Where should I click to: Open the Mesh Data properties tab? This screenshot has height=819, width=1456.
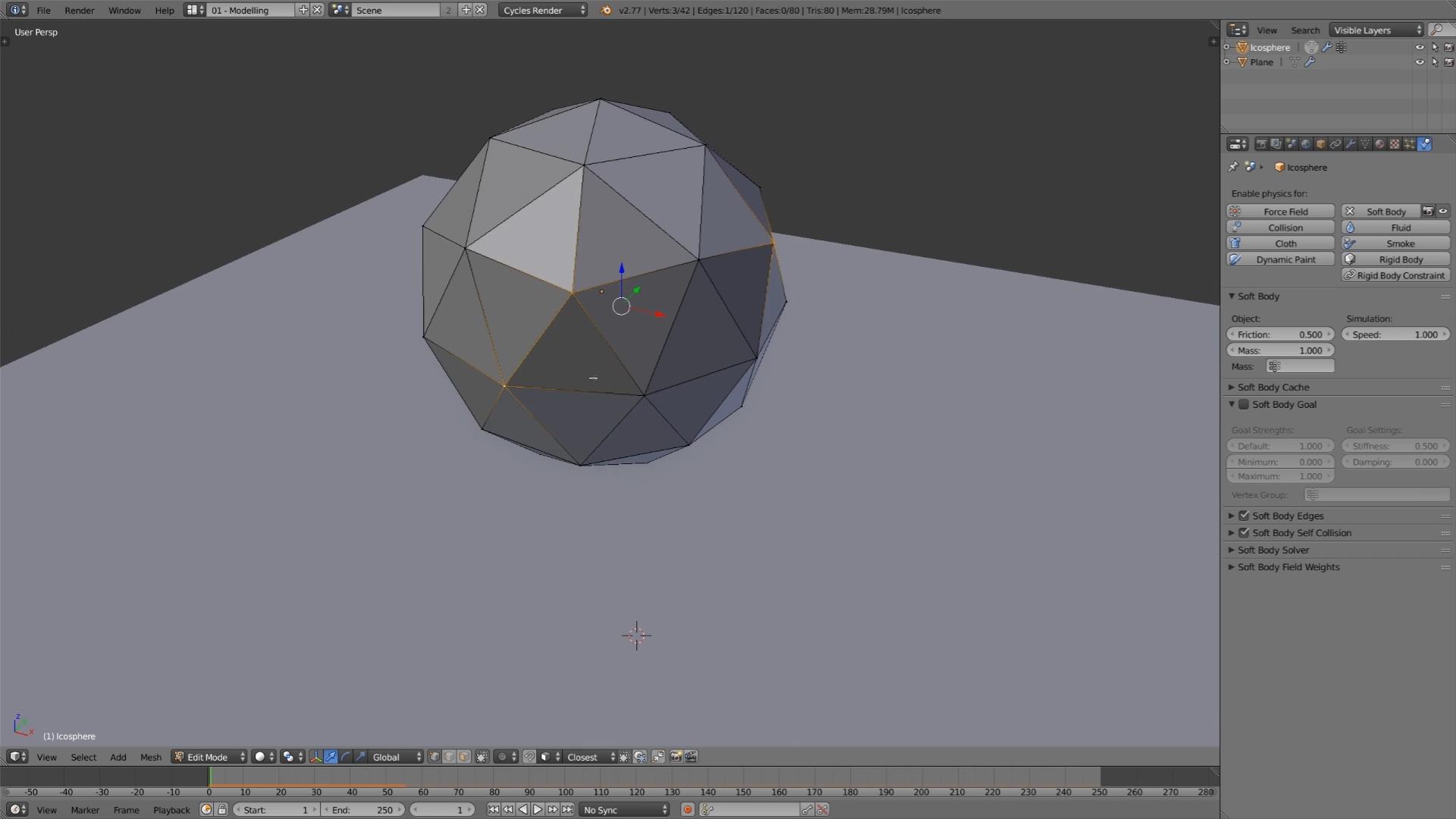[1365, 144]
